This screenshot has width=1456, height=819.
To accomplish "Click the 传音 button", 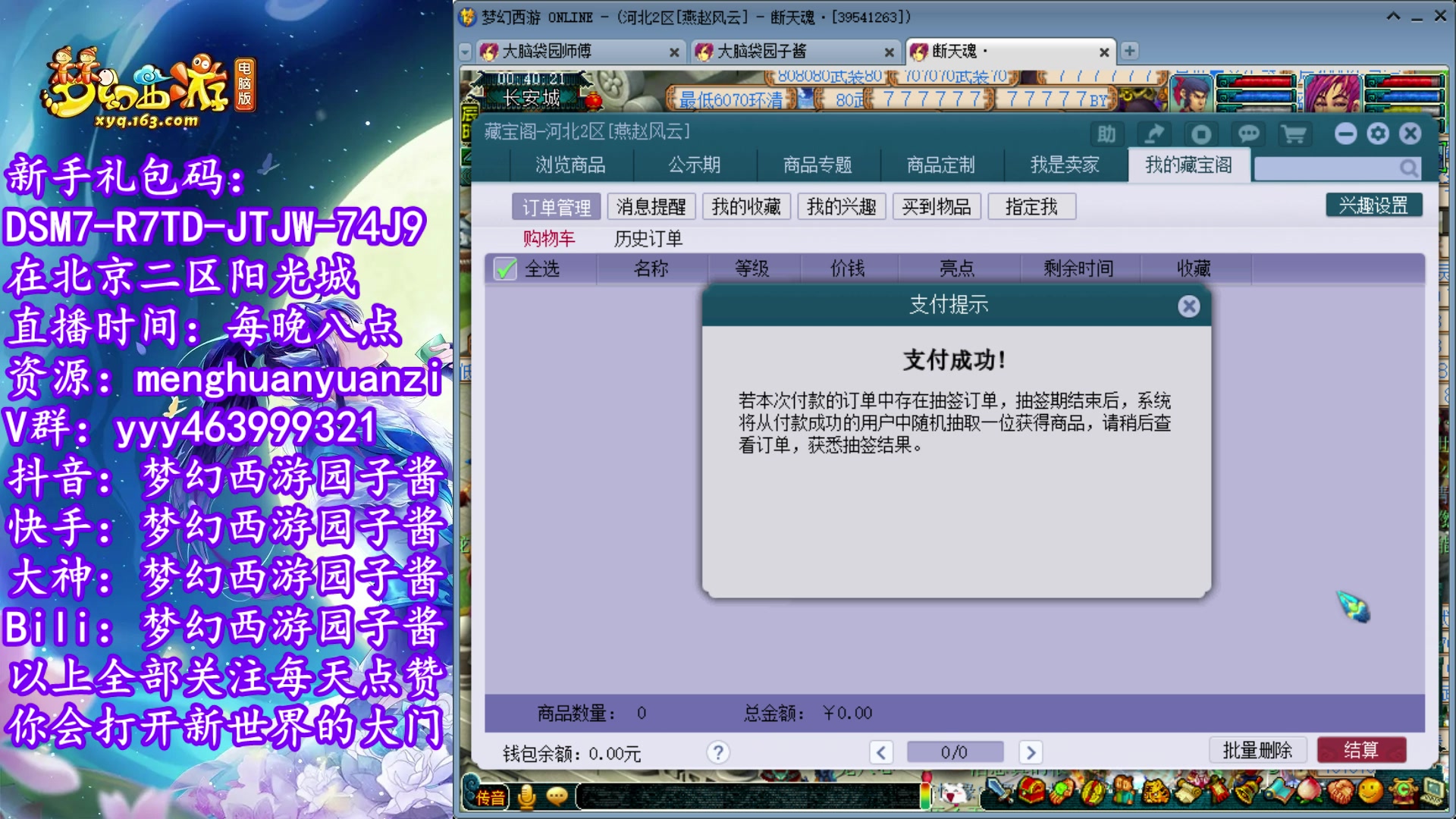I will (x=490, y=797).
